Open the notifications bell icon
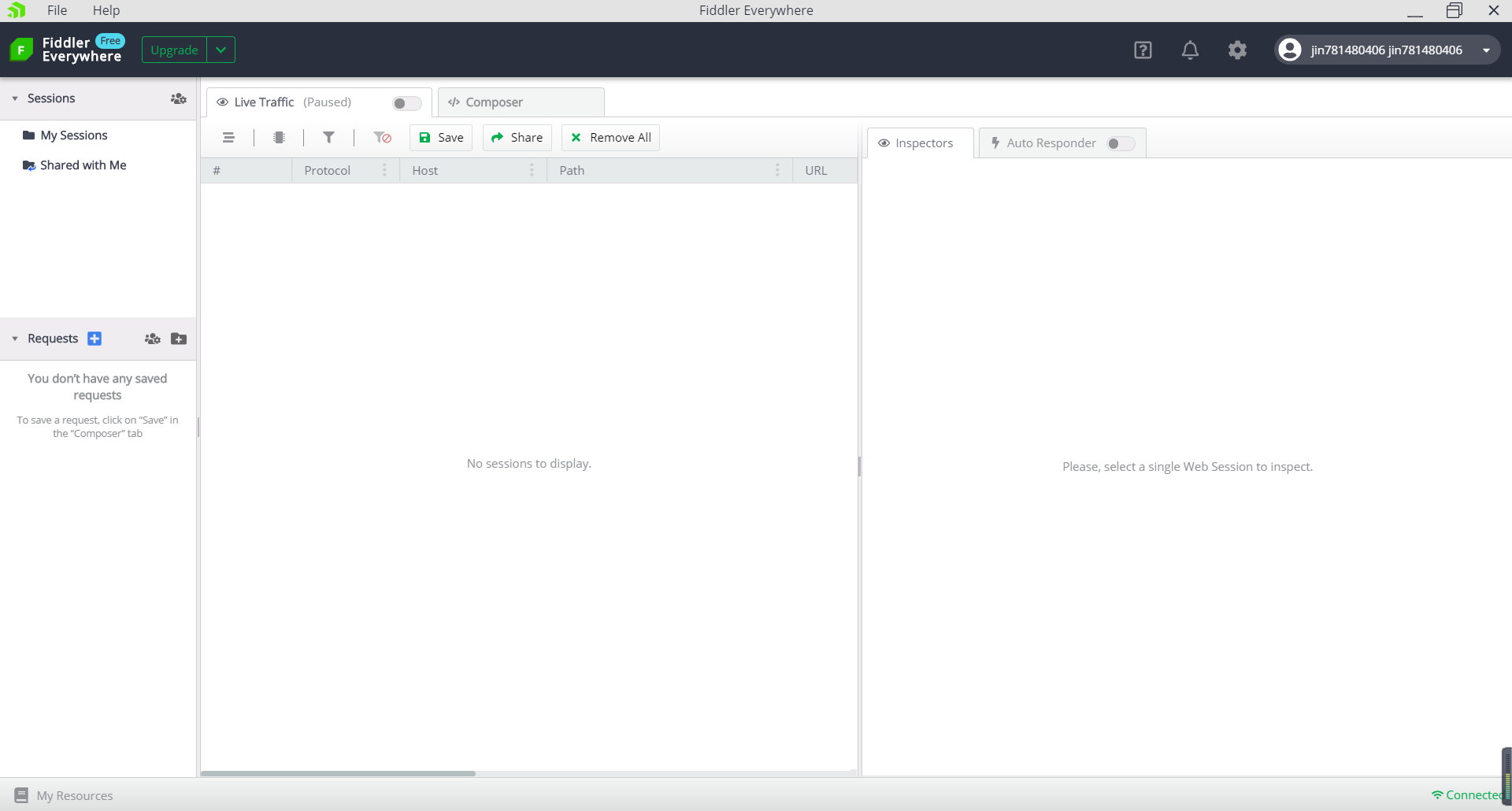 [1190, 50]
